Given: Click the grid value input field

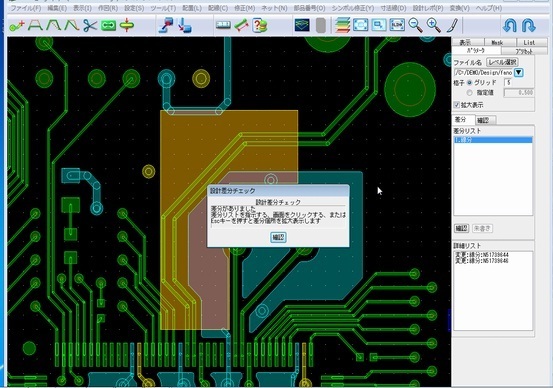Looking at the screenshot, I should [x=509, y=83].
